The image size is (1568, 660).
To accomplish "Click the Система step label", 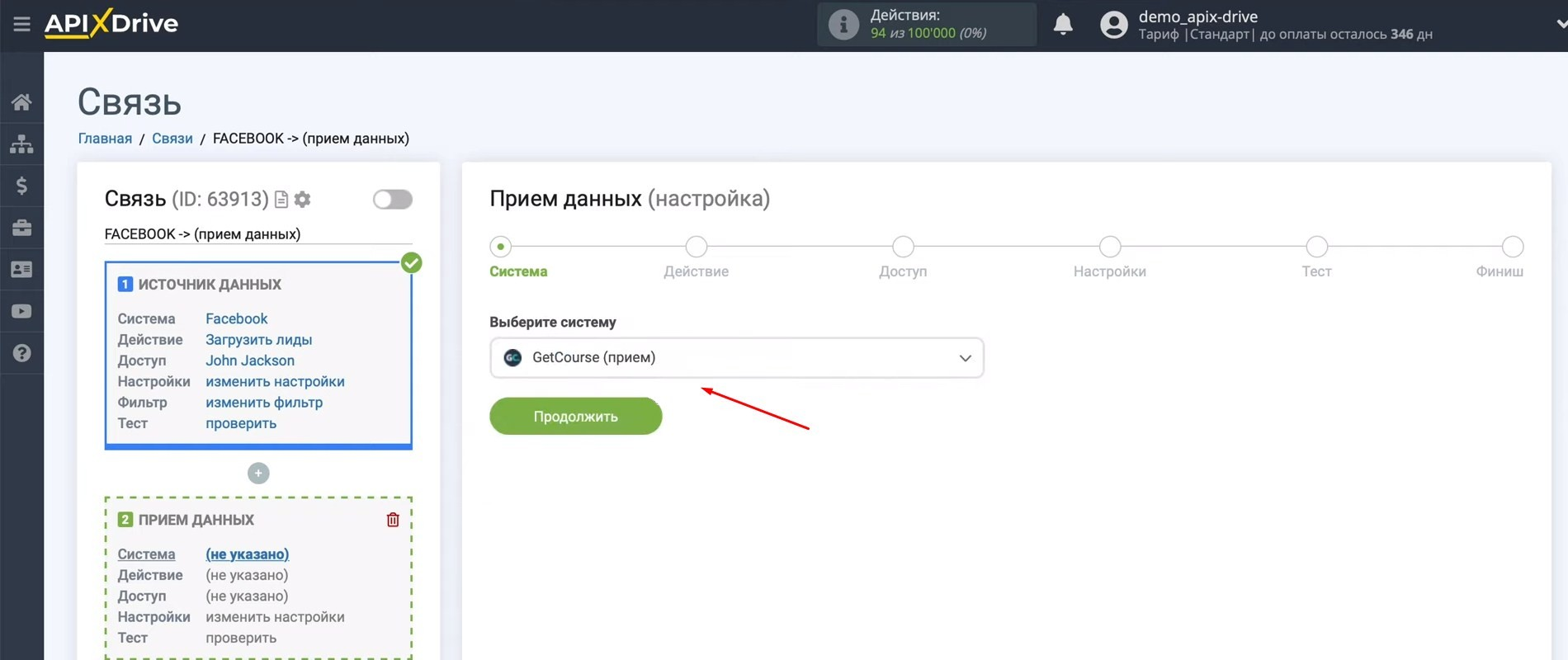I will 518,271.
